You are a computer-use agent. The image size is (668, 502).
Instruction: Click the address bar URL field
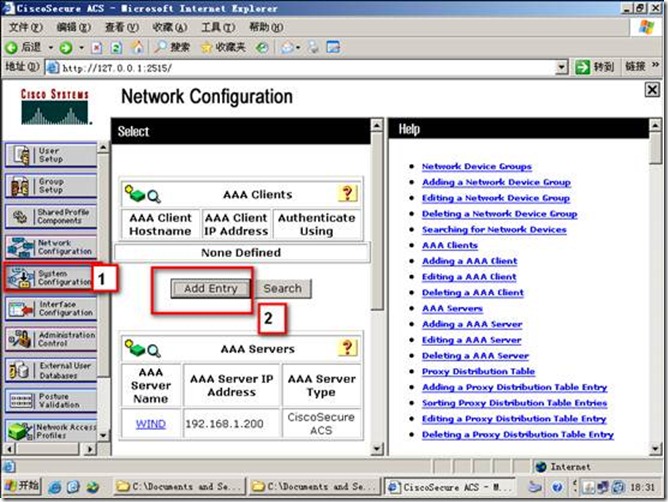pyautogui.click(x=307, y=68)
